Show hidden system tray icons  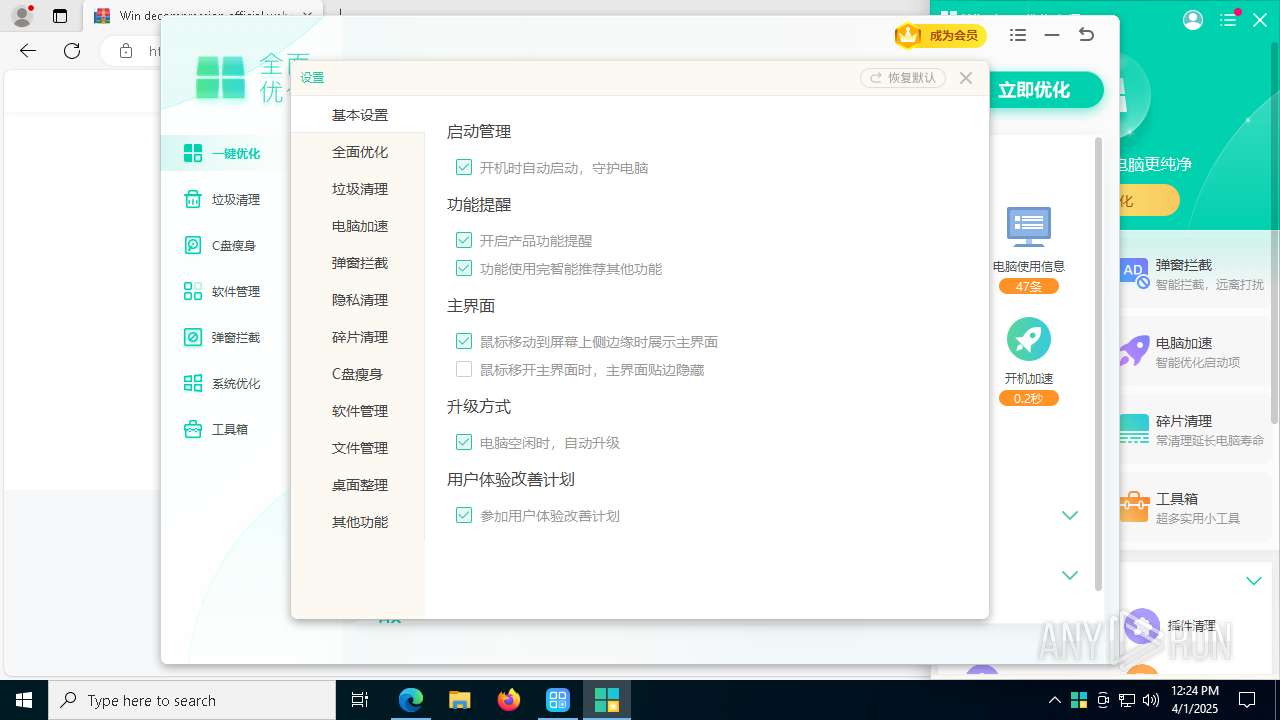(x=1054, y=700)
